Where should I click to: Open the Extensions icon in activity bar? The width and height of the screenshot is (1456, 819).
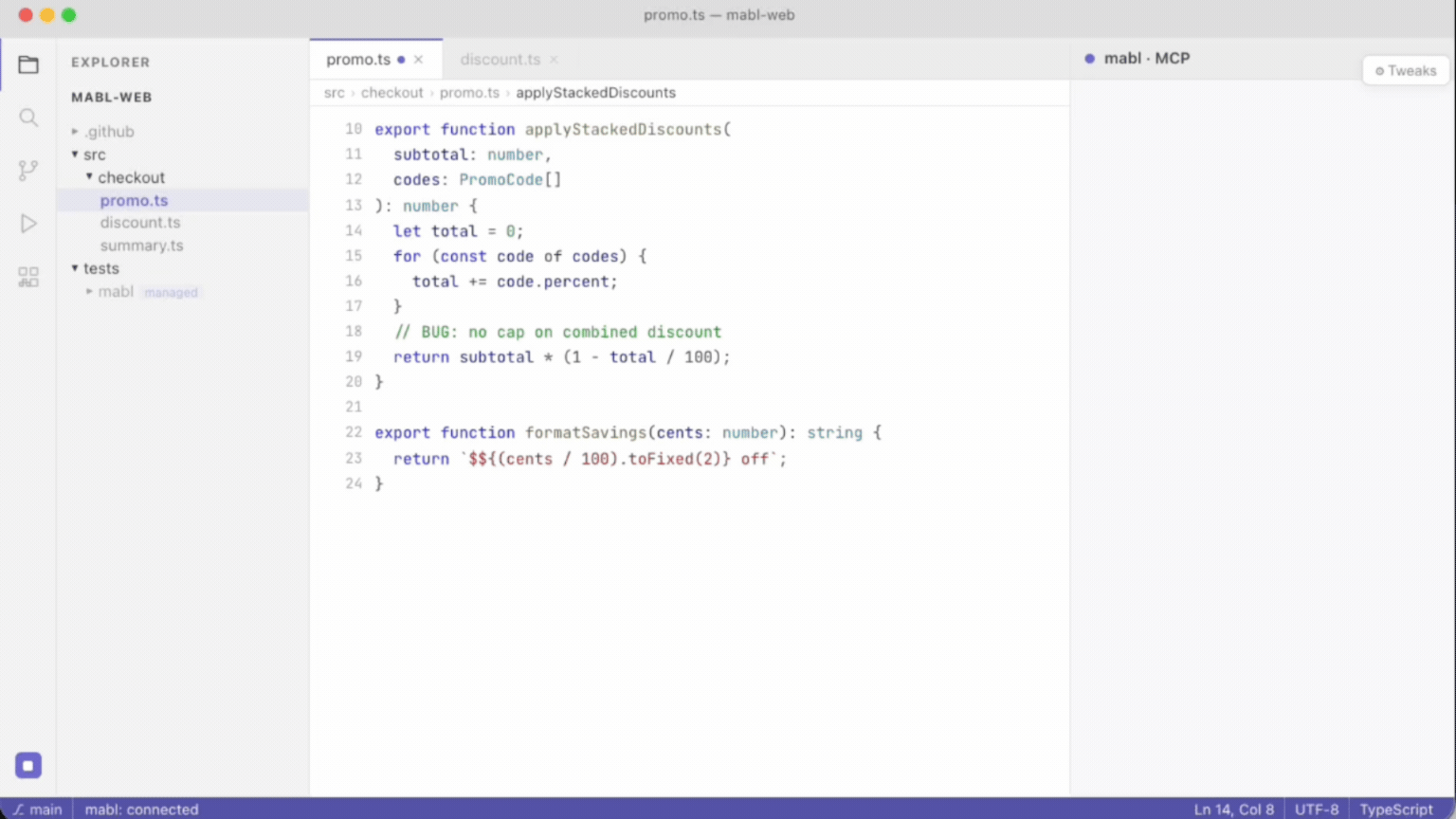pos(28,277)
